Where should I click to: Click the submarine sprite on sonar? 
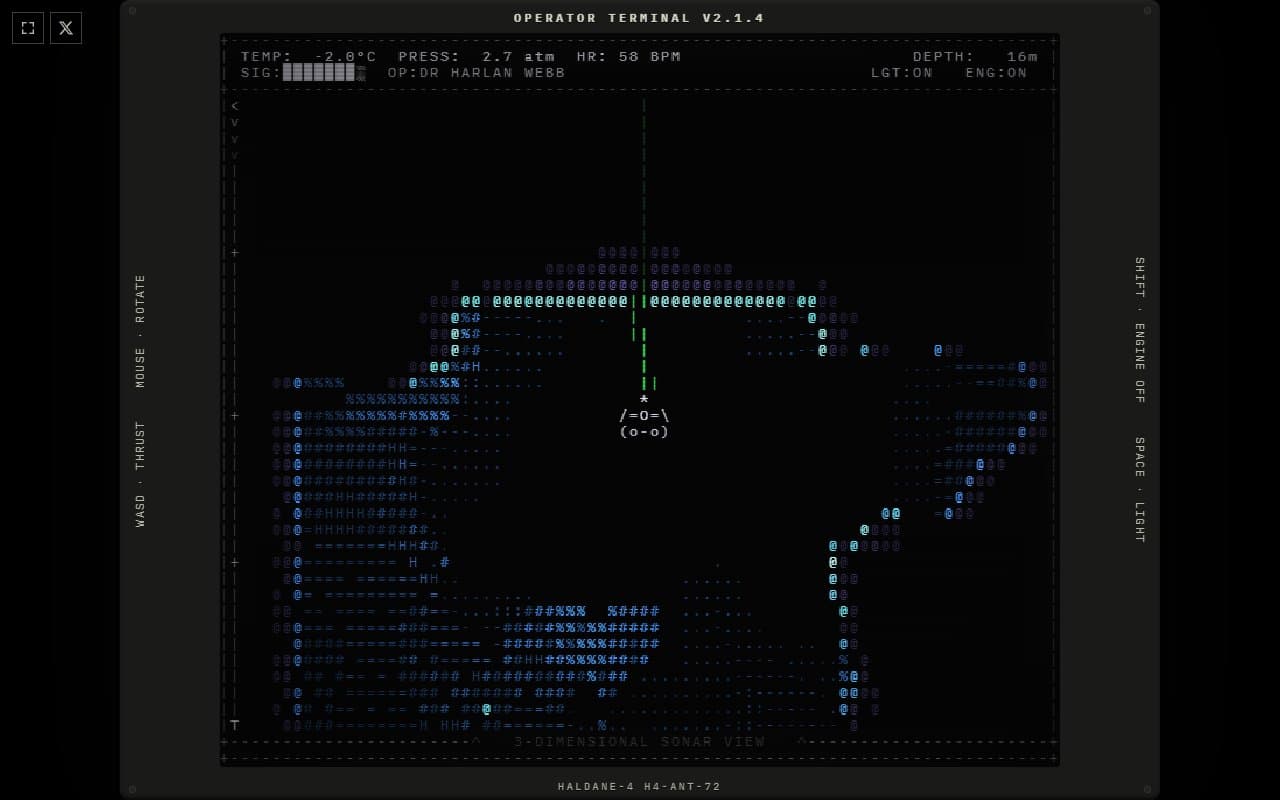644,424
